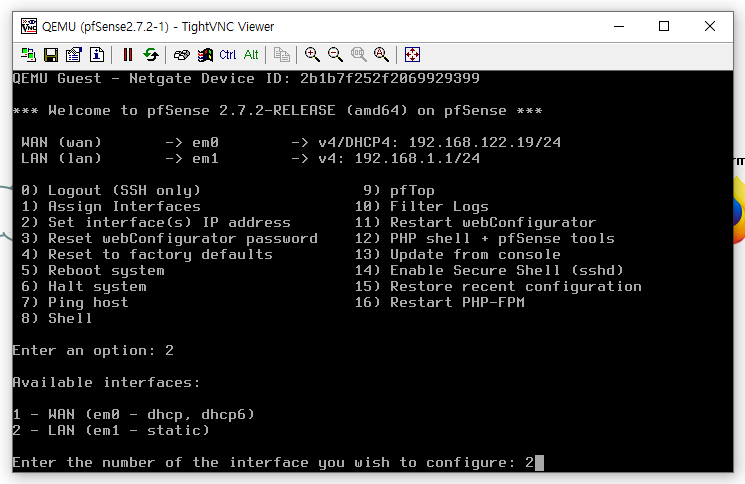Enable auto zoom with the 'A' magnifier icon
Image resolution: width=745 pixels, height=484 pixels.
(382, 55)
